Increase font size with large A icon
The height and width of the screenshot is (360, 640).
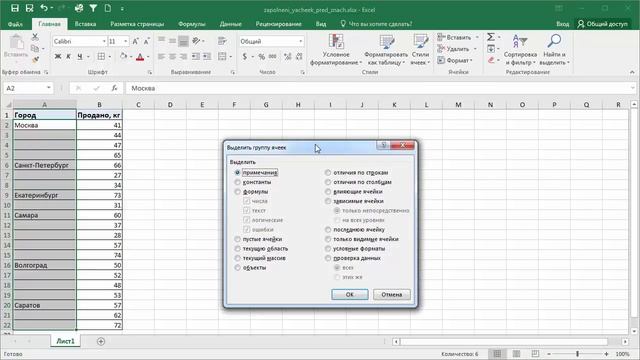(136, 41)
